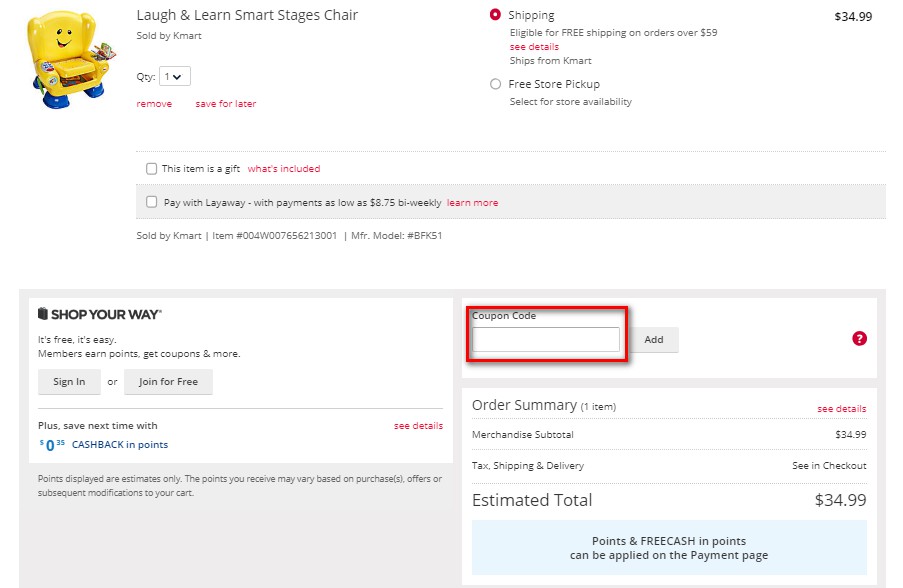Click the Laugh & Learn Smart Stages Chair title
The image size is (903, 588).
click(247, 15)
